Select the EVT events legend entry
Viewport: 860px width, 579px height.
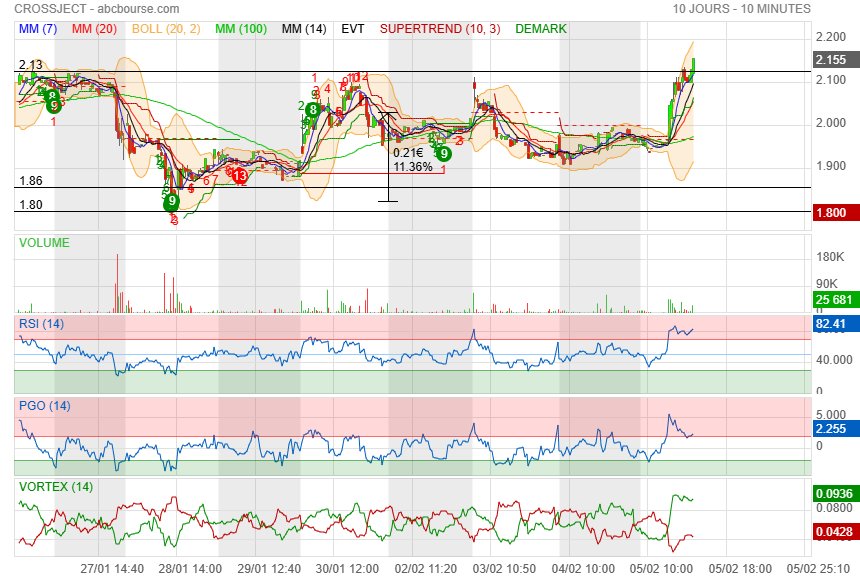click(353, 29)
